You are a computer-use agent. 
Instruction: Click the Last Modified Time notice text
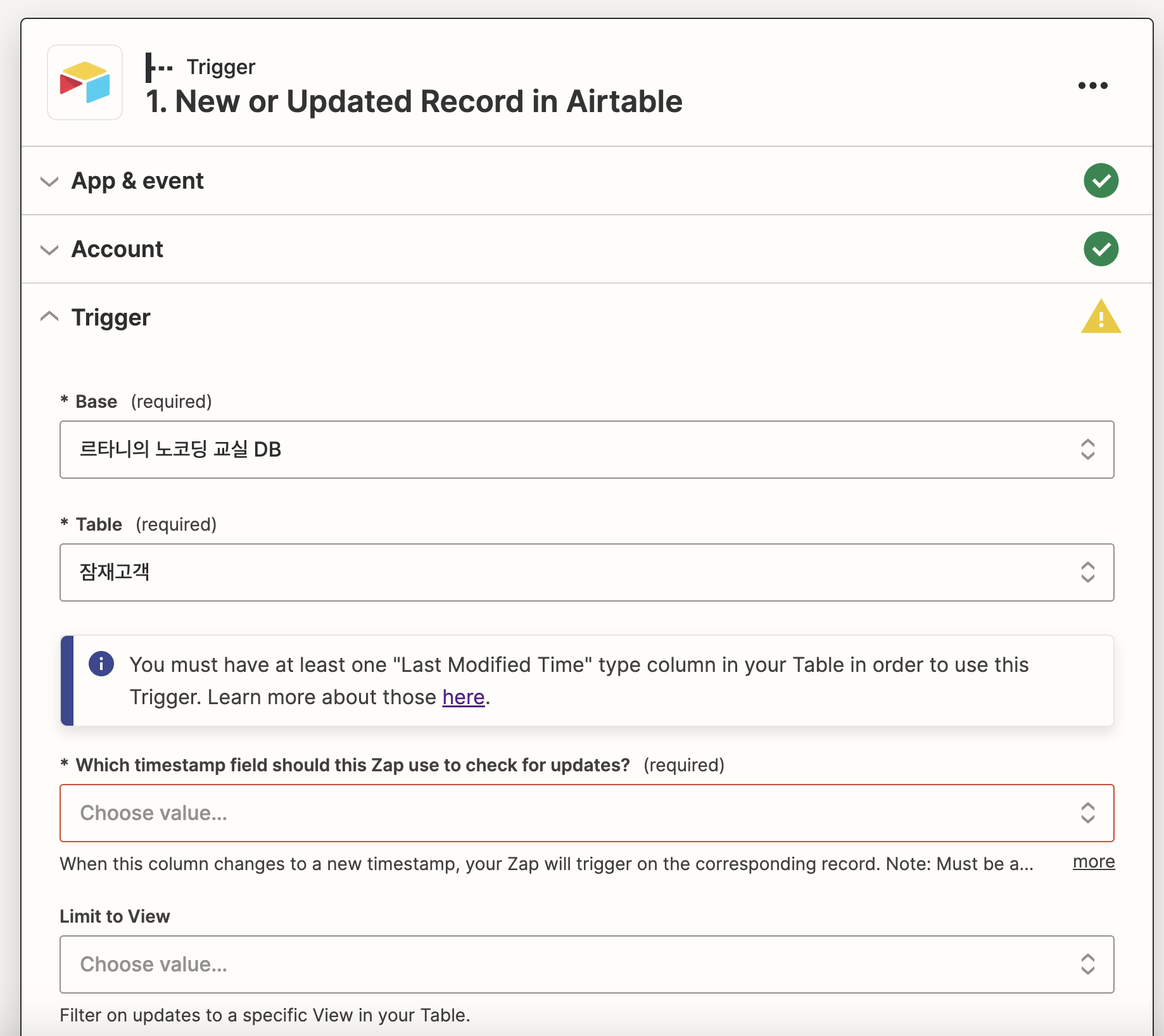[x=579, y=681]
